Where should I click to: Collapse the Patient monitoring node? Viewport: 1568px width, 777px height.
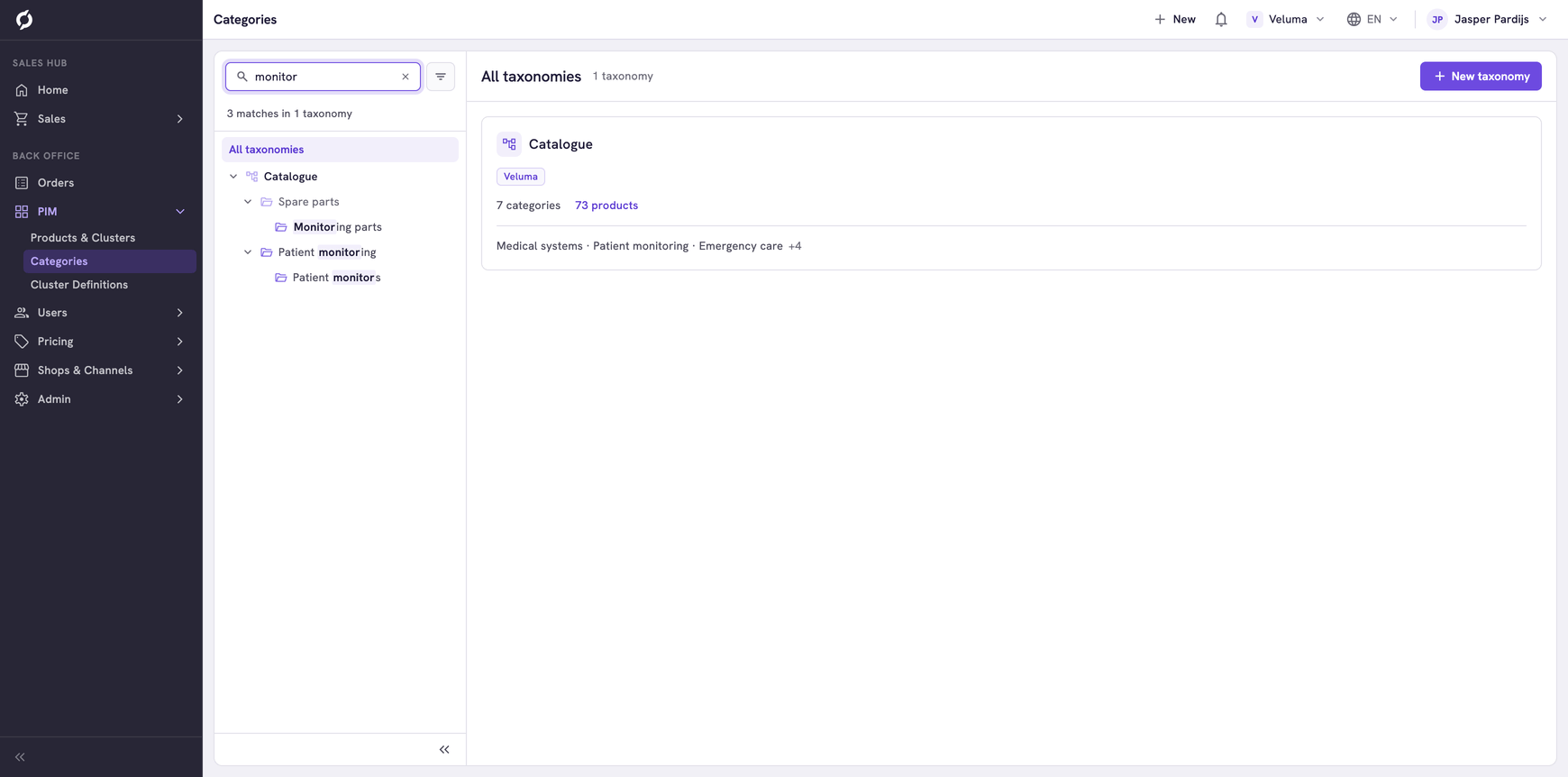point(248,252)
